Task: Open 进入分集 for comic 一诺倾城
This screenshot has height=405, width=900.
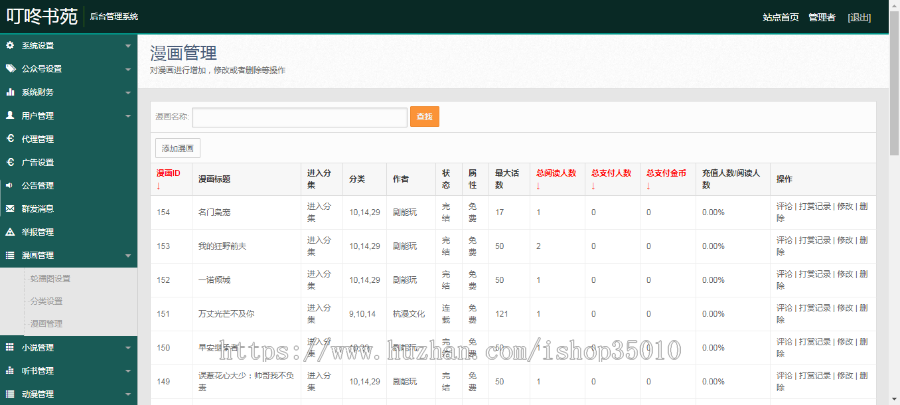Action: pyautogui.click(x=319, y=280)
